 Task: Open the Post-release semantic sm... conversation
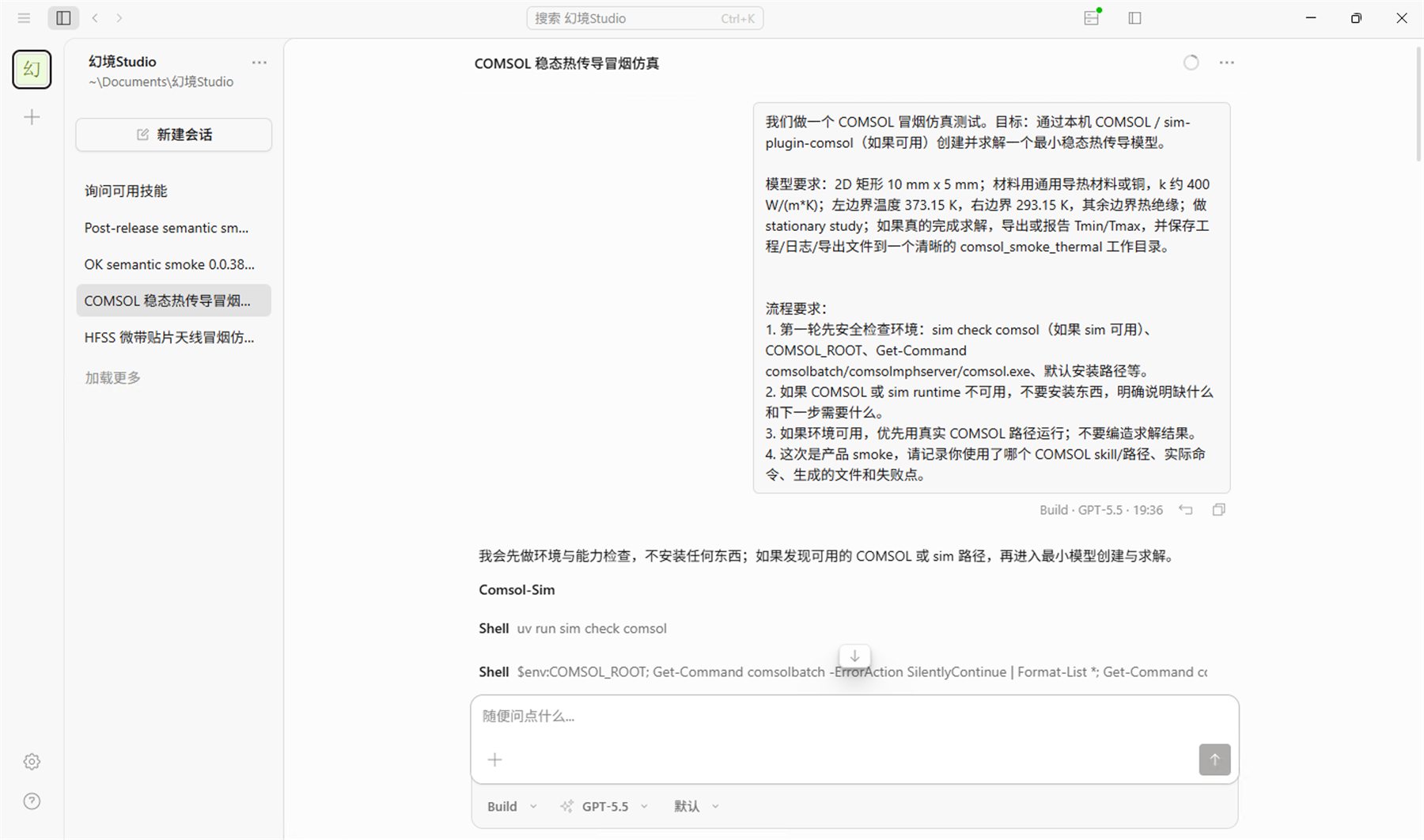tap(173, 228)
